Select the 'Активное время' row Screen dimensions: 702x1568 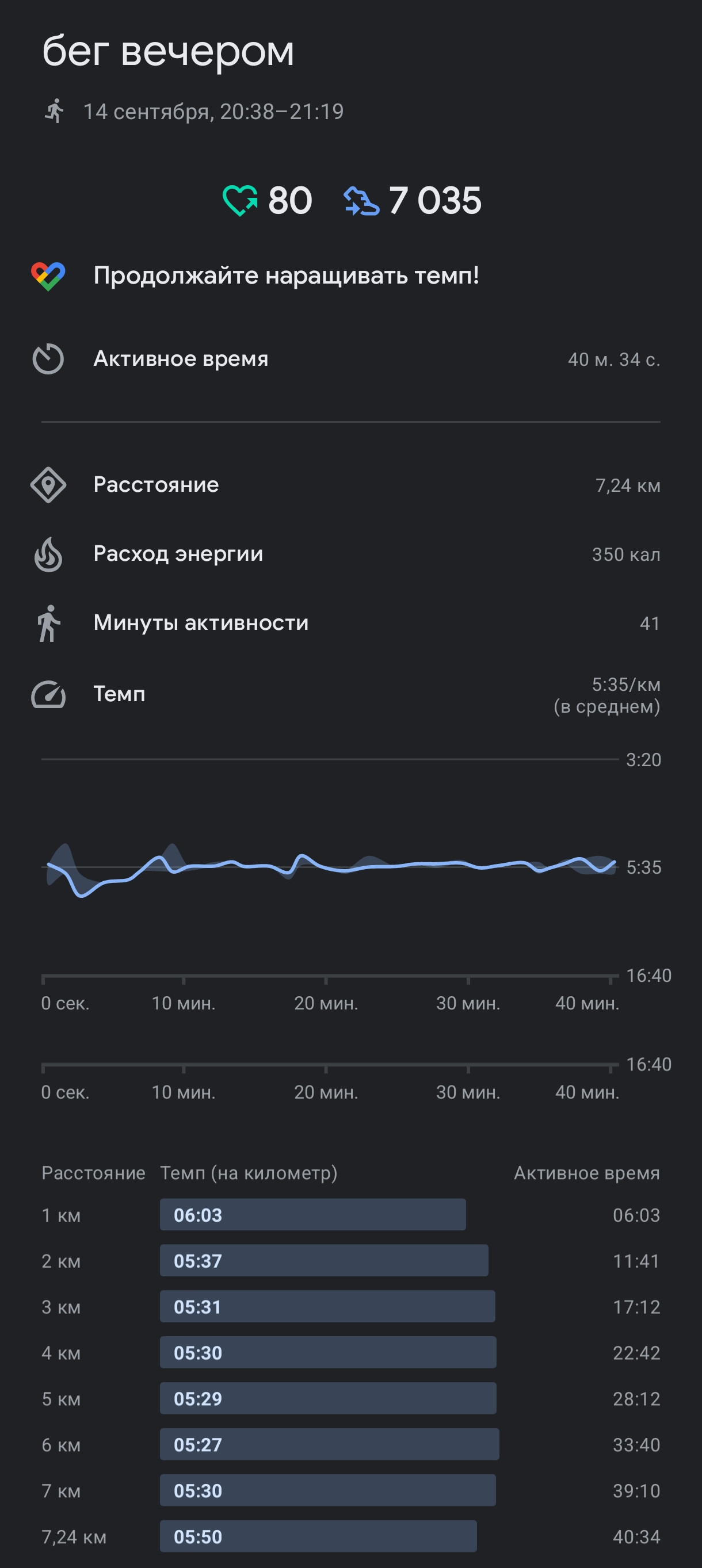click(350, 359)
